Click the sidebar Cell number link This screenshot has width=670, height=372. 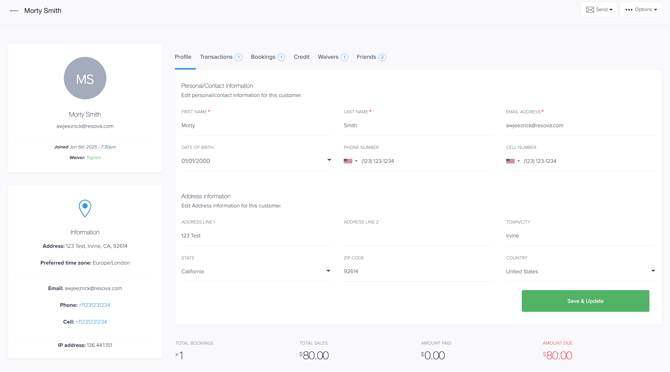click(x=91, y=322)
